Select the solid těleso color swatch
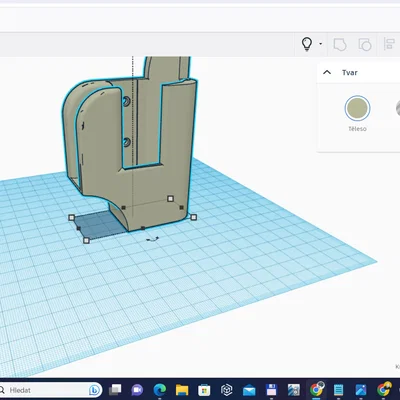400x400 pixels. pos(357,108)
